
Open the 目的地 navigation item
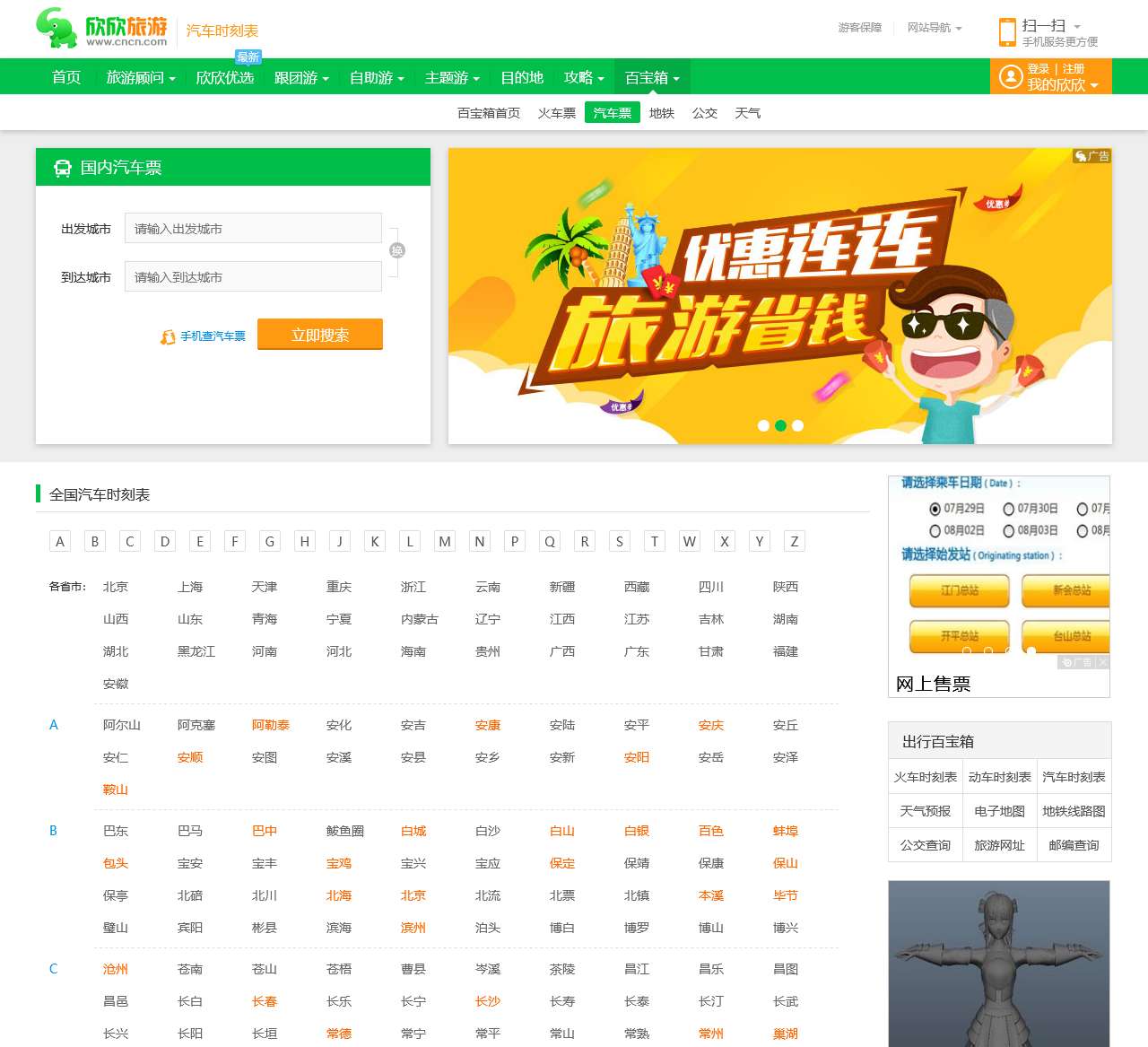coord(521,78)
